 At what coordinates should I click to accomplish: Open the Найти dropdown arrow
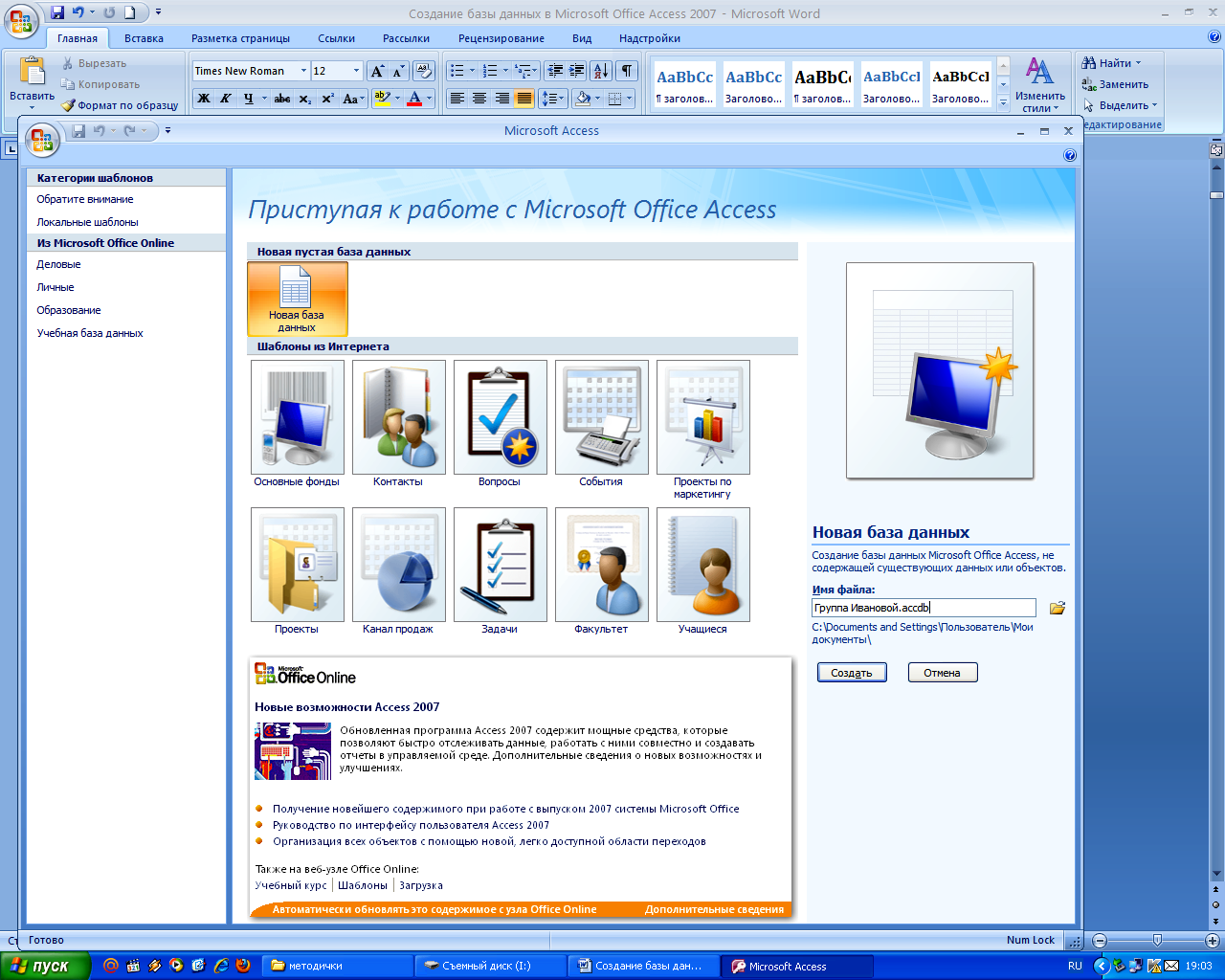[x=1138, y=63]
